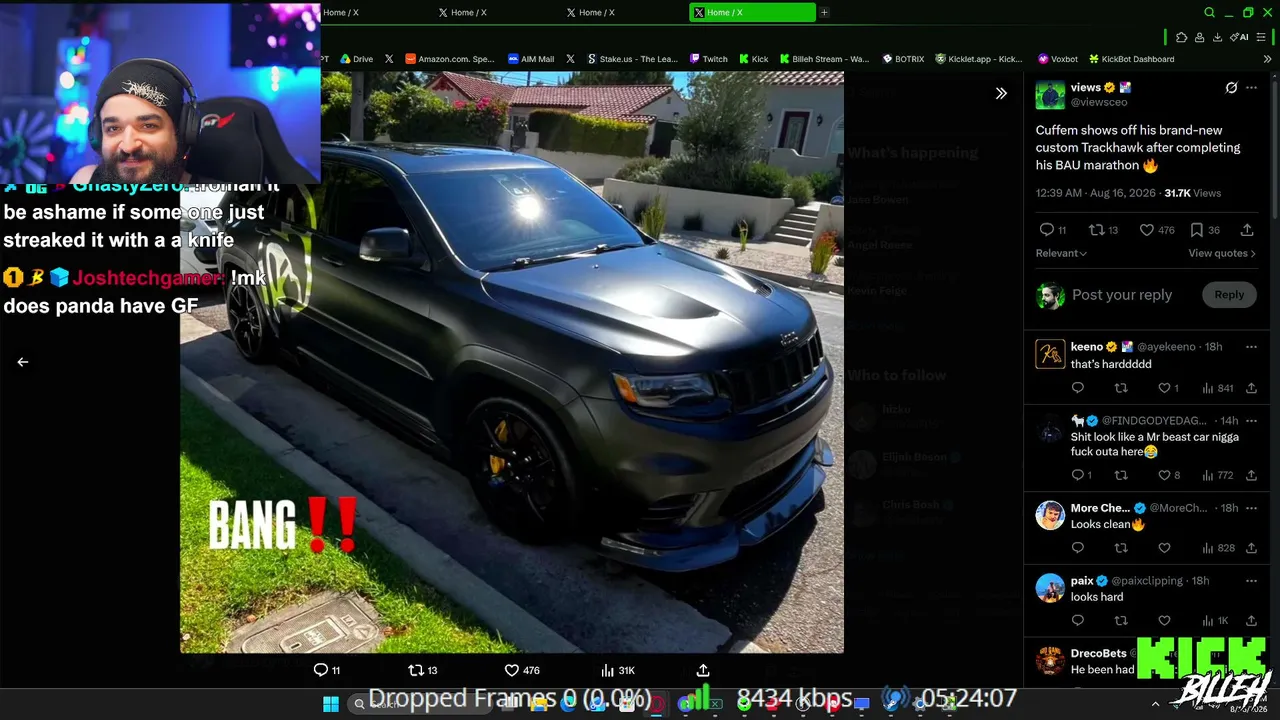Open more options on keeno's reply
Viewport: 1280px width, 720px height.
1251,347
